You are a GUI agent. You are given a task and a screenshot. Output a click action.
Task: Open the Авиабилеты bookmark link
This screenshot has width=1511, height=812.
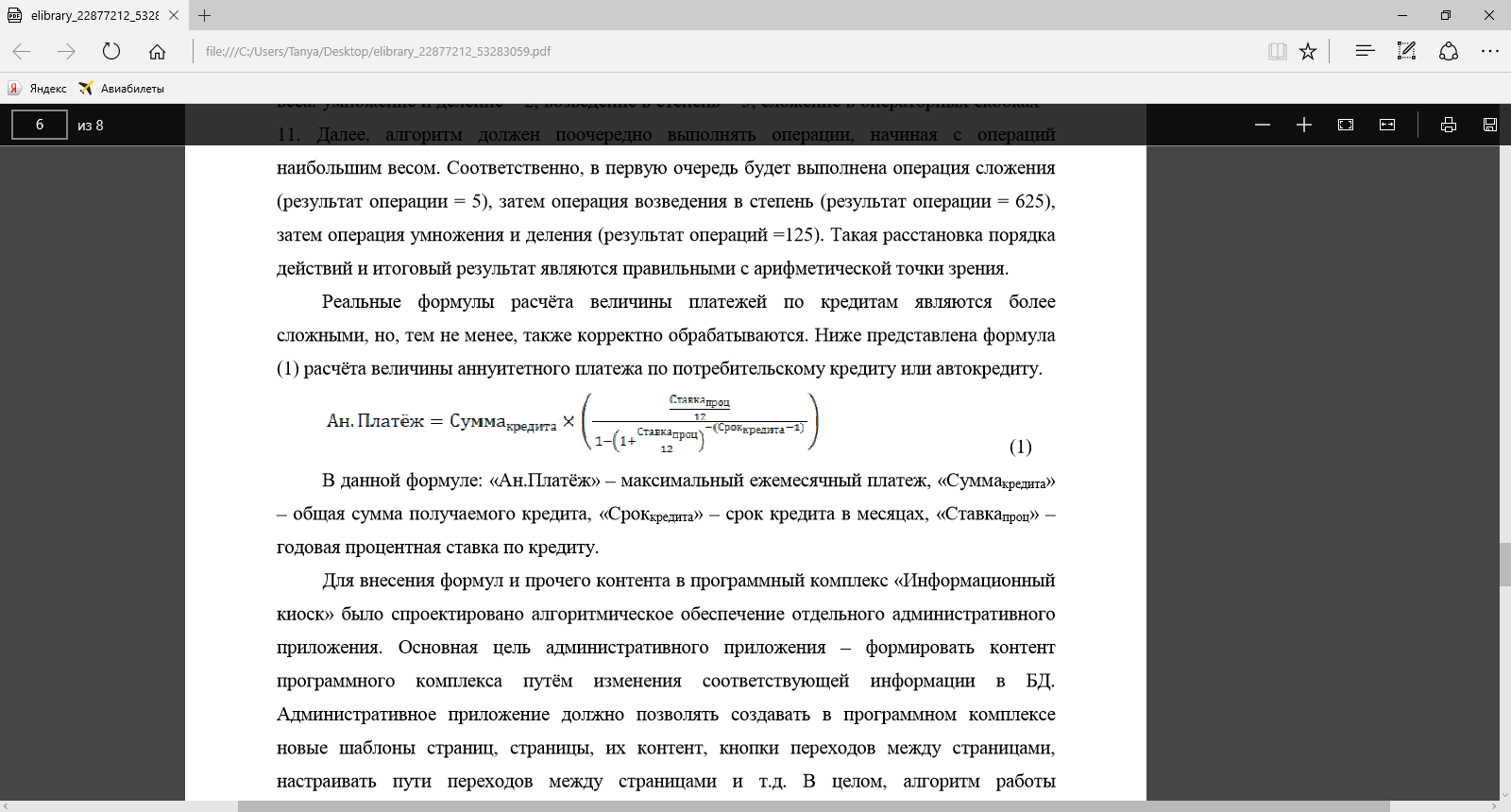(x=122, y=88)
